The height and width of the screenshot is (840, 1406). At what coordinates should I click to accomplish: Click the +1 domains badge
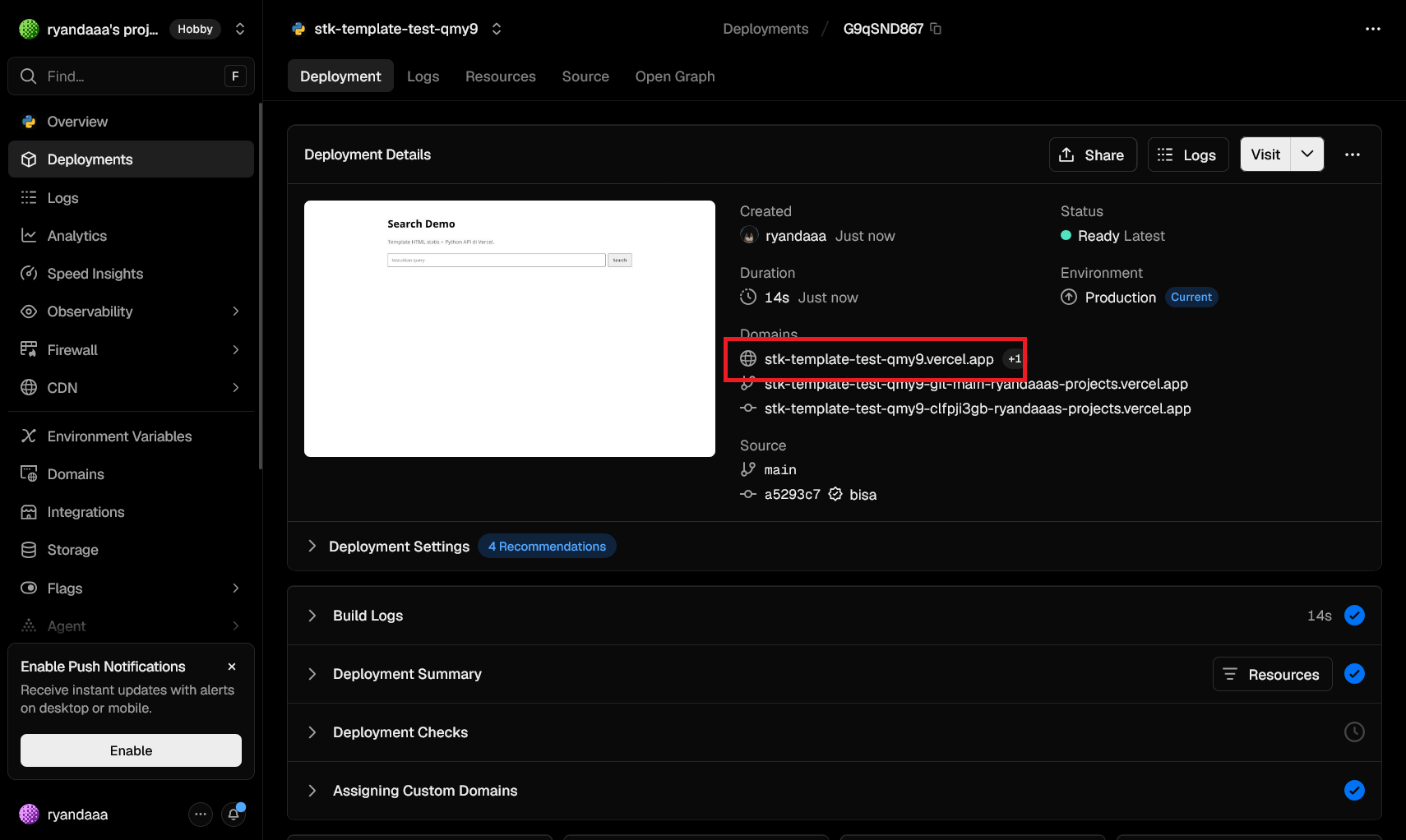pyautogui.click(x=1015, y=359)
